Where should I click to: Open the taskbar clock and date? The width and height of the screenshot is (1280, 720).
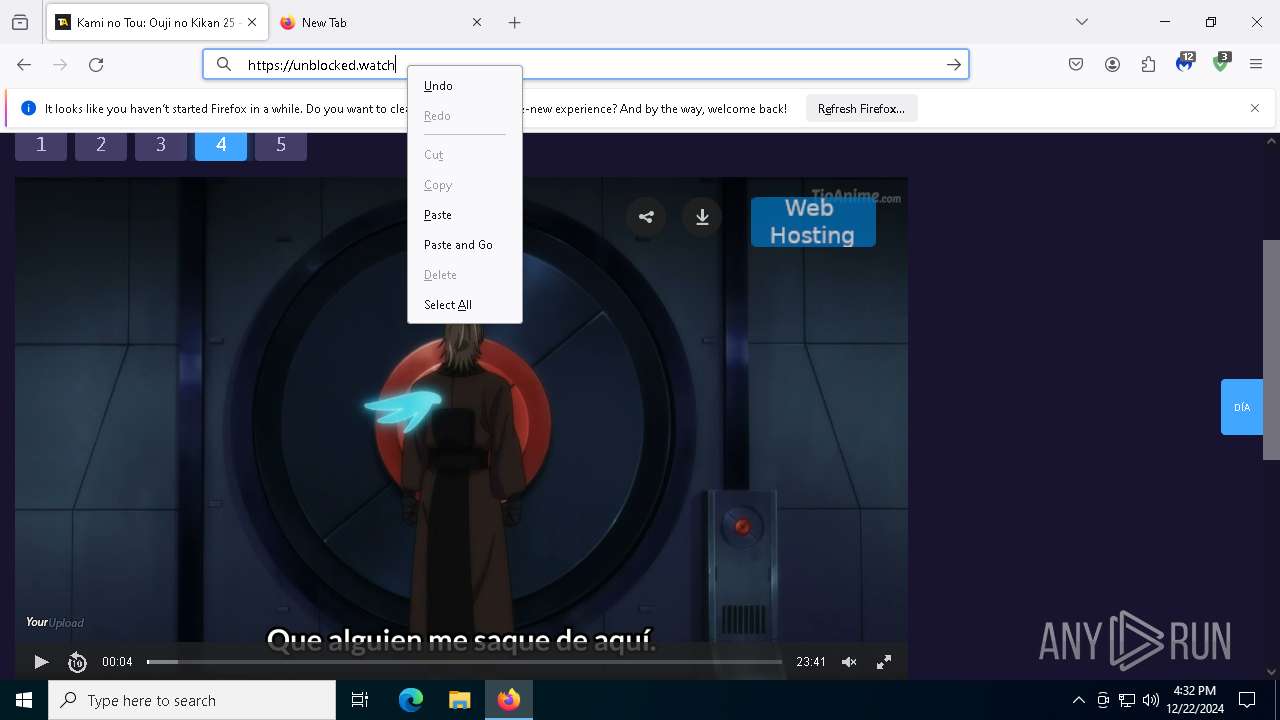(1195, 700)
